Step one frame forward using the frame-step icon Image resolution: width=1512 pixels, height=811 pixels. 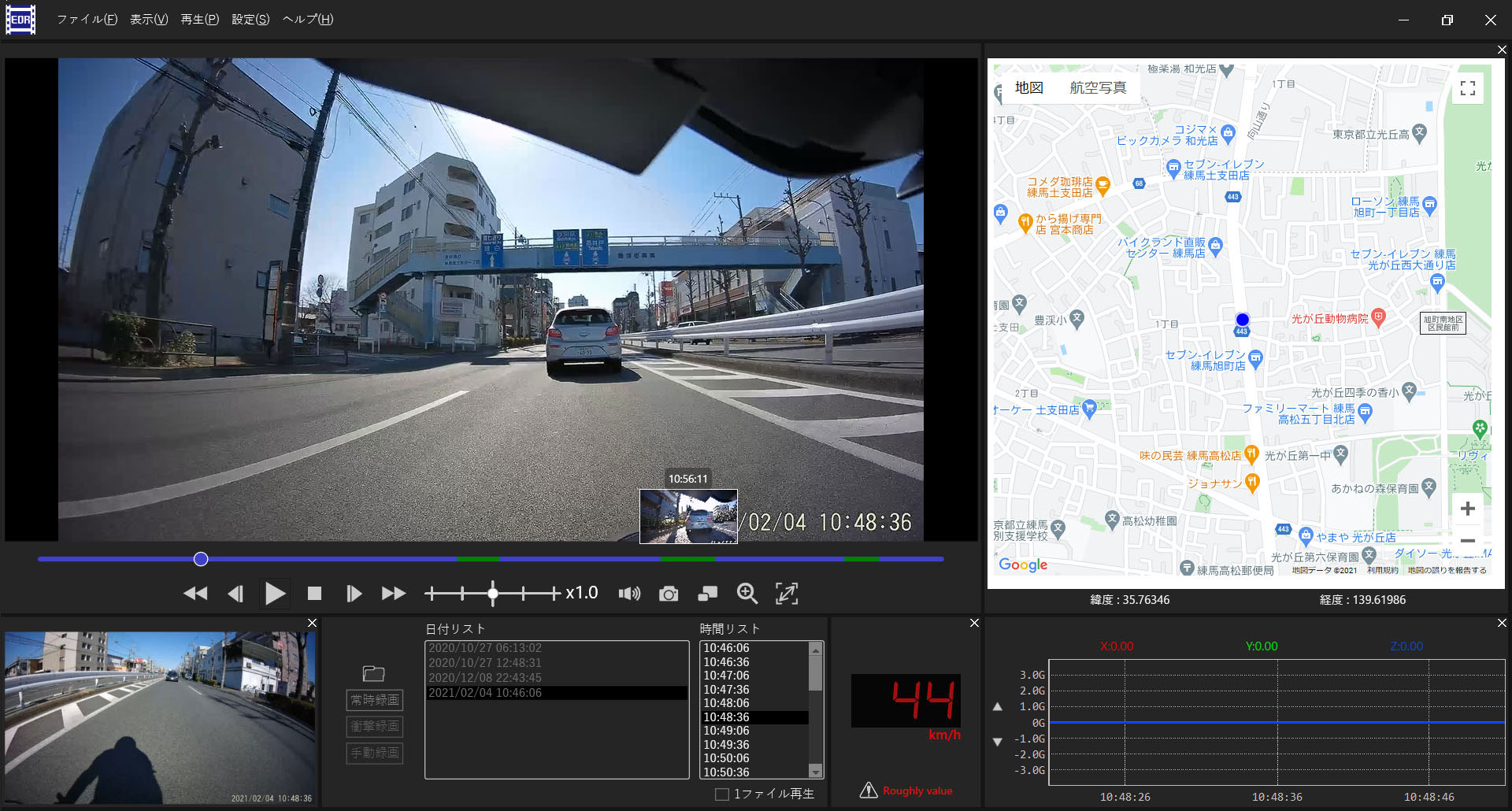(x=354, y=593)
